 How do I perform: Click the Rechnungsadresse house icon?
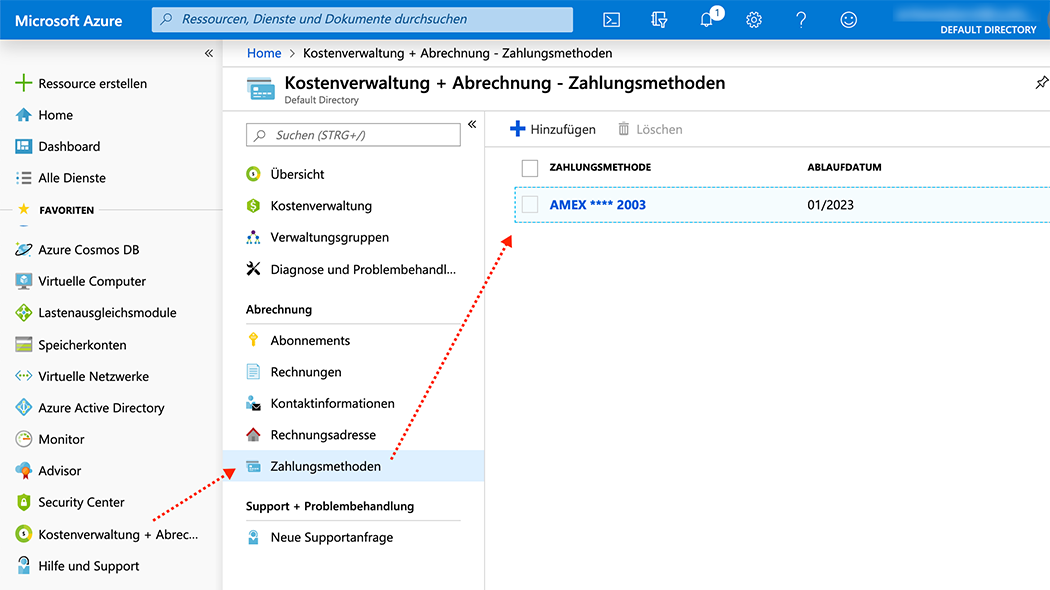click(x=253, y=435)
